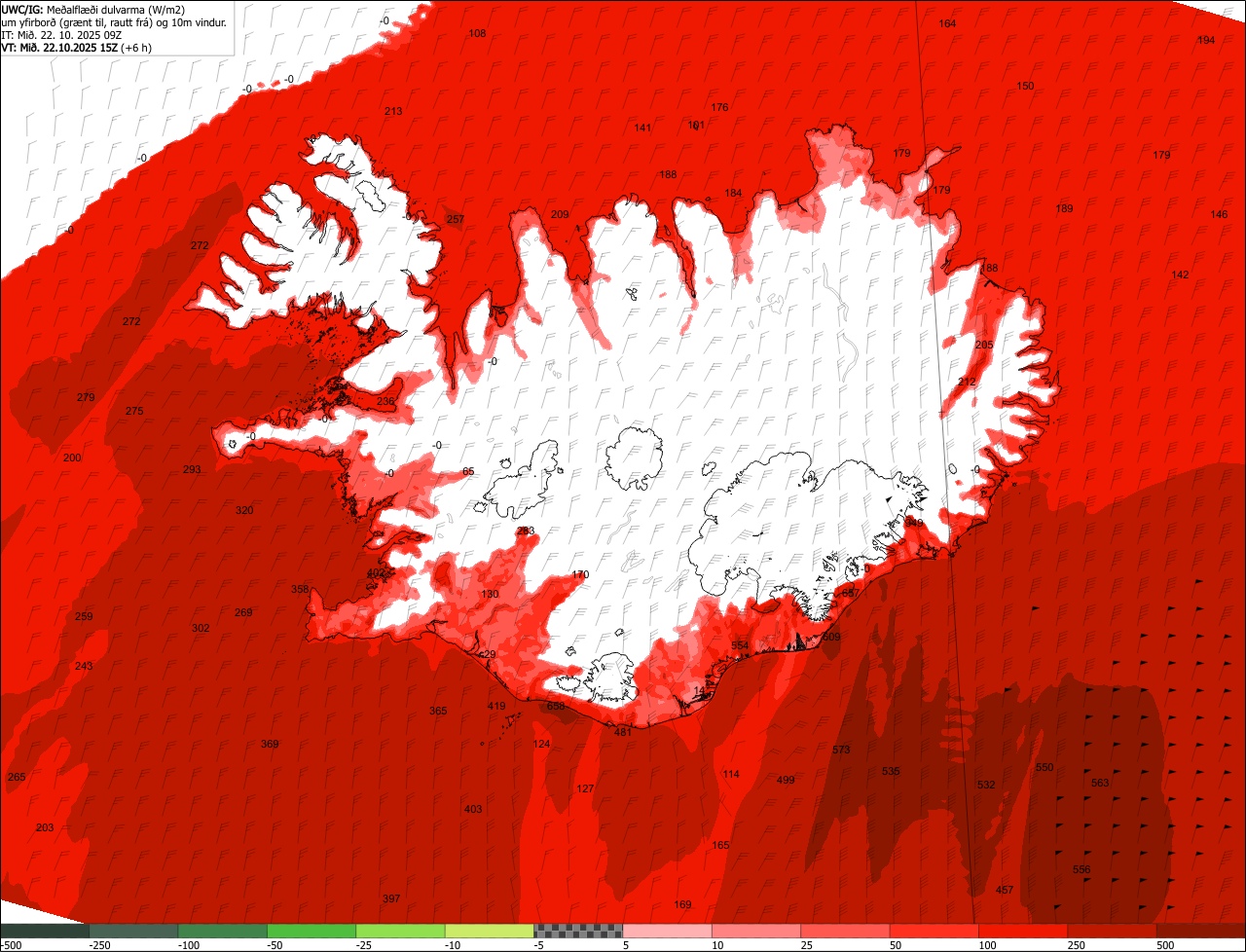The height and width of the screenshot is (952, 1246).
Task: Click the map value 114
Action: 731,774
